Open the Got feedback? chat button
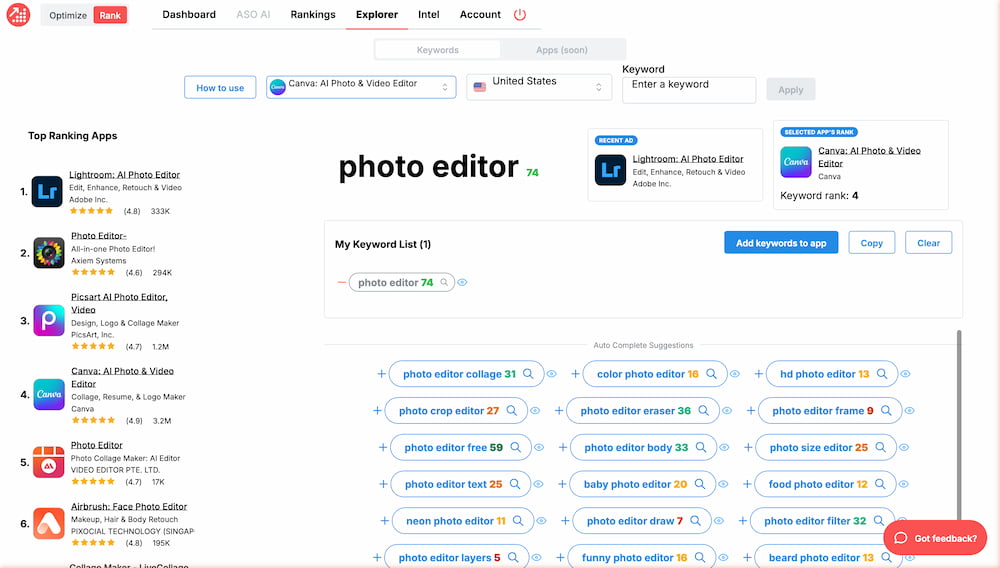The image size is (1000, 568). coord(935,538)
